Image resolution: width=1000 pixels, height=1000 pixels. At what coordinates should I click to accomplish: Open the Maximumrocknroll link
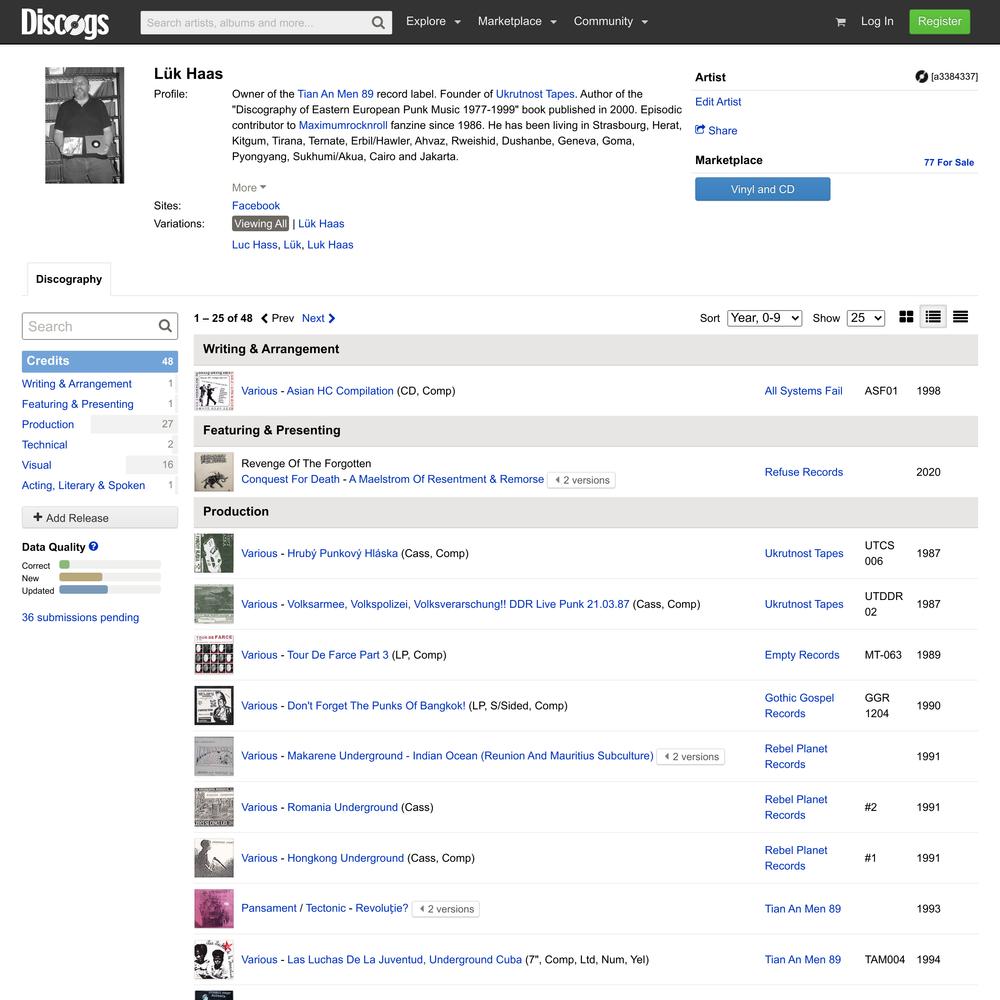point(343,126)
